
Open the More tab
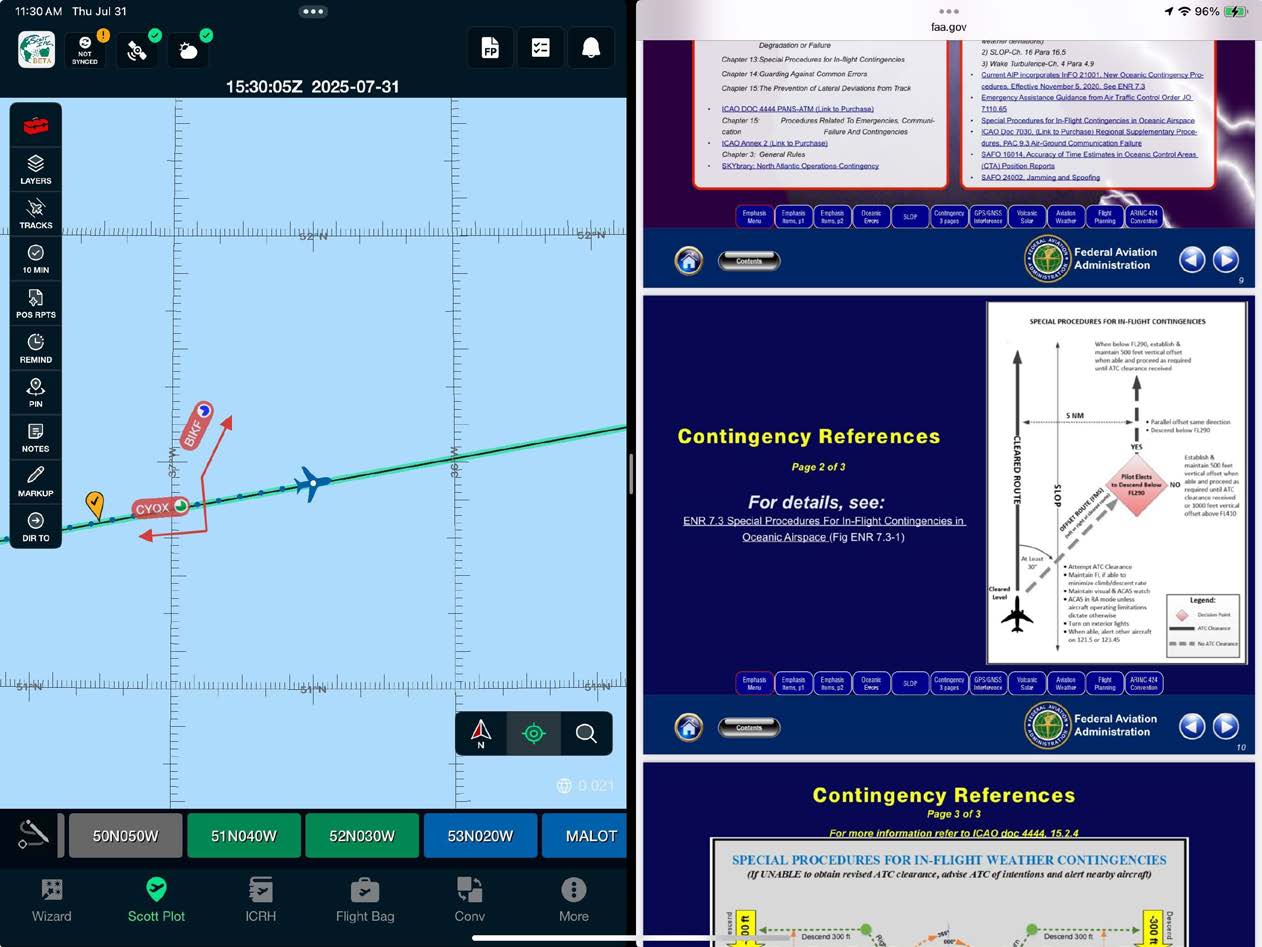coord(574,900)
